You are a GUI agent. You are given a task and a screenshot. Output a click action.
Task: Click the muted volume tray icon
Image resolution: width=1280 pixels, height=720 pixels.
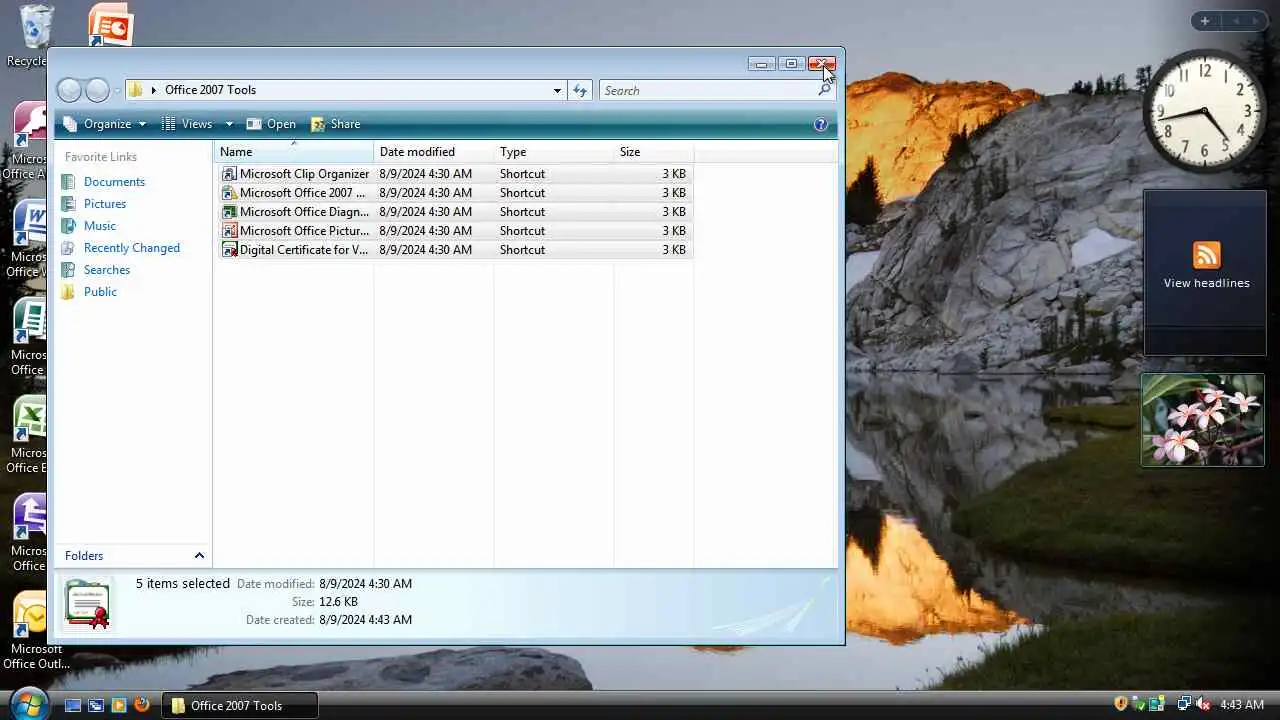coord(1203,704)
